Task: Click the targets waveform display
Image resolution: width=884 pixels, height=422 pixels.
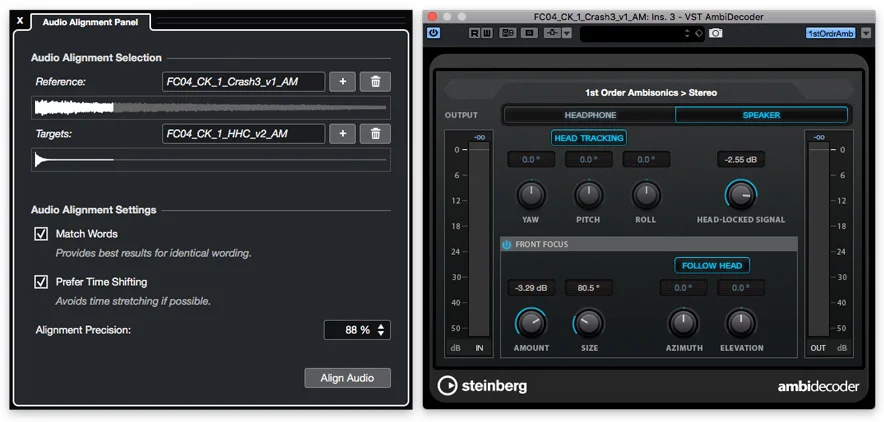Action: click(x=211, y=160)
